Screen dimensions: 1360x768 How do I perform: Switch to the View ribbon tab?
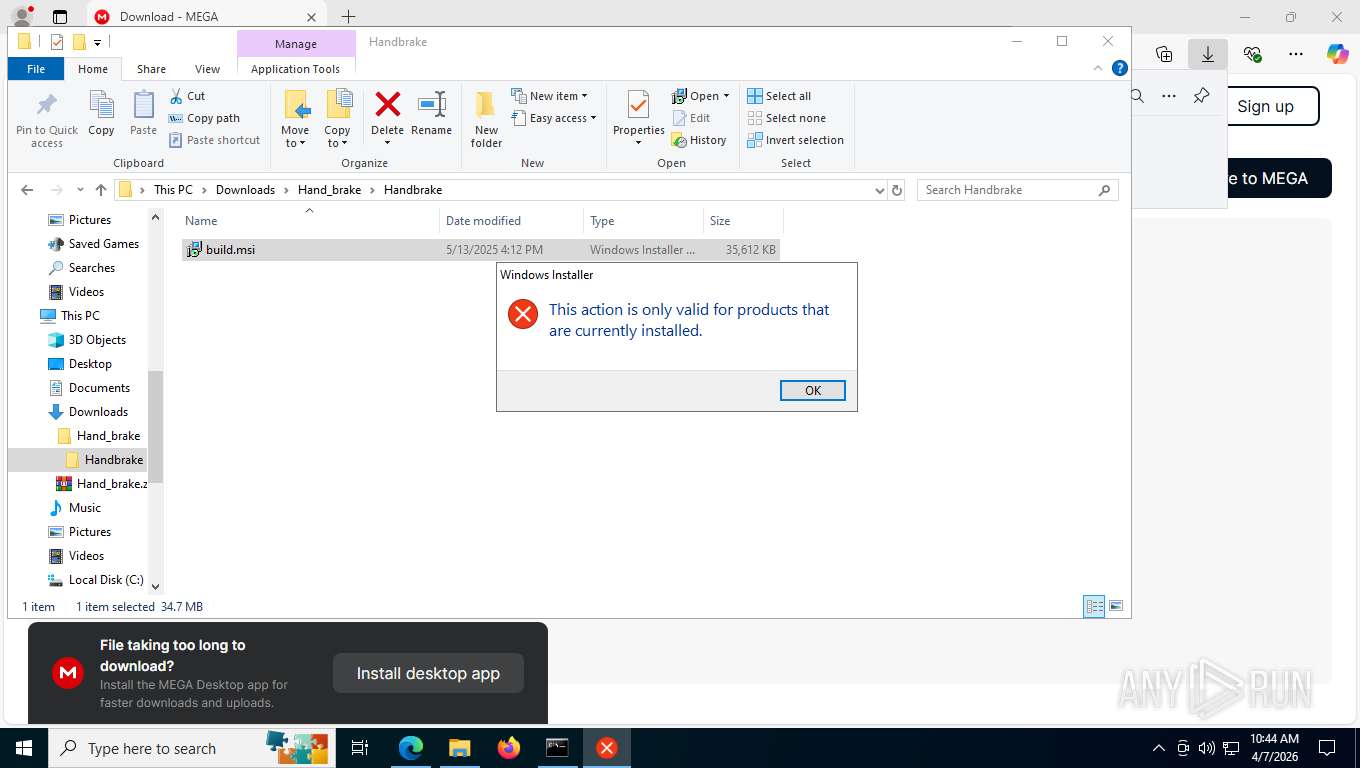click(207, 69)
